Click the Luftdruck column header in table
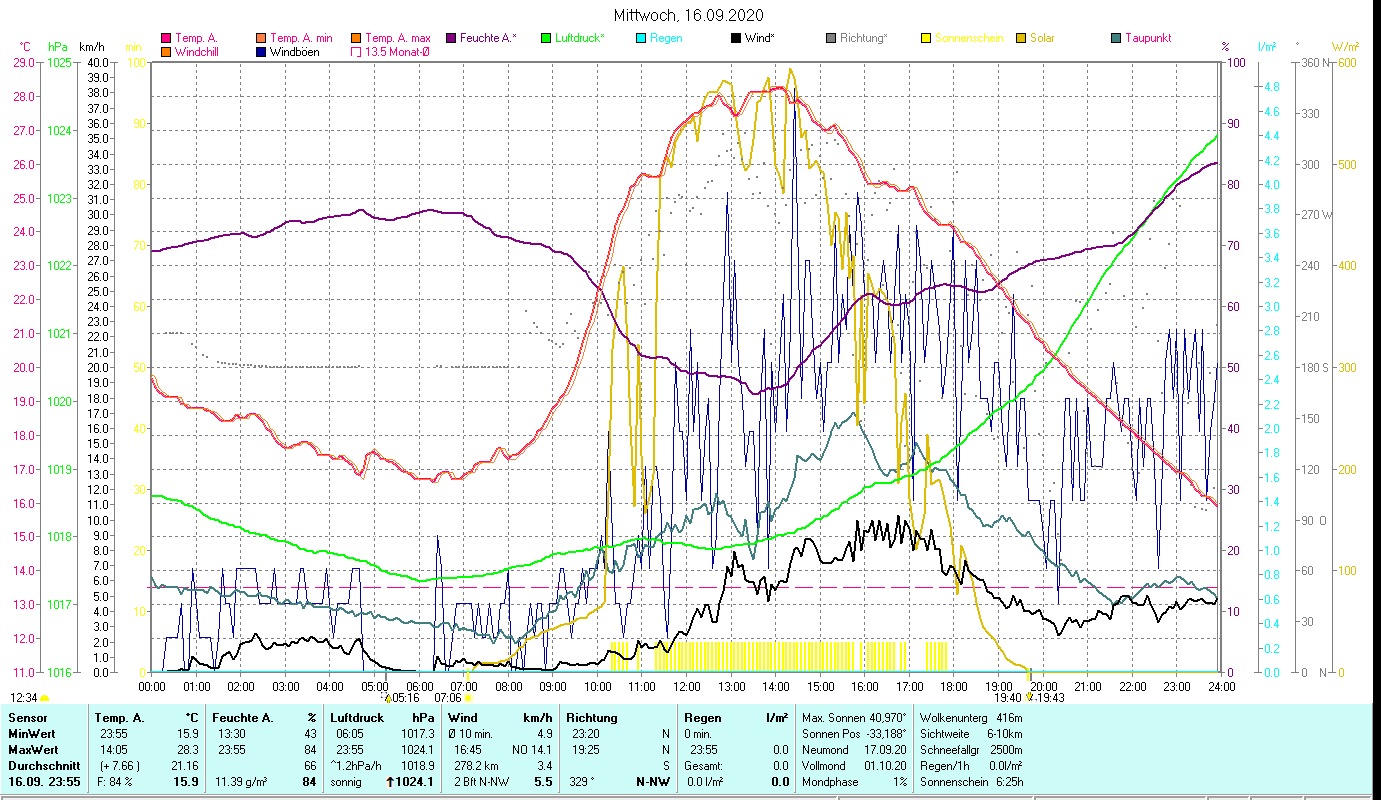Image resolution: width=1381 pixels, height=800 pixels. point(353,718)
